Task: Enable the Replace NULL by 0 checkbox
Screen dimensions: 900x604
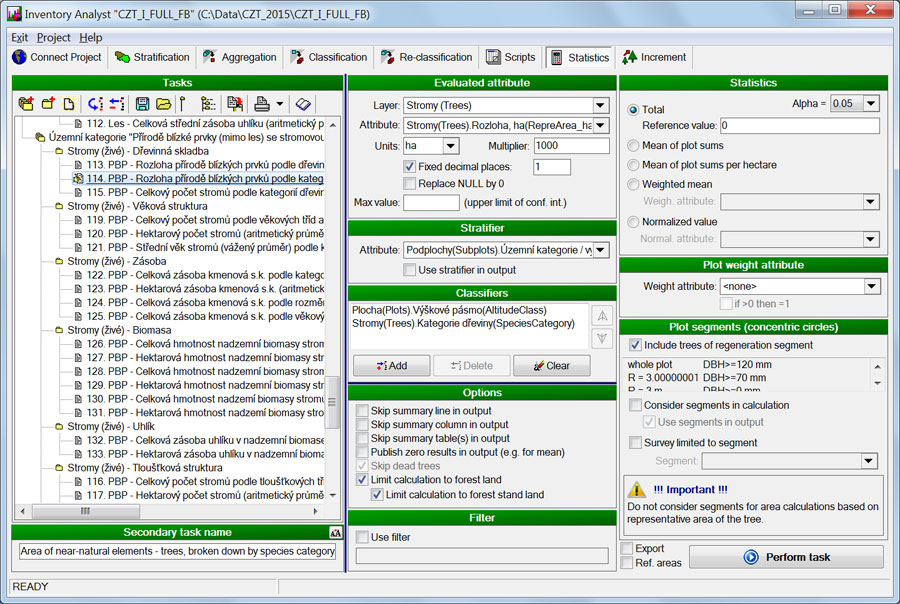Action: point(410,184)
